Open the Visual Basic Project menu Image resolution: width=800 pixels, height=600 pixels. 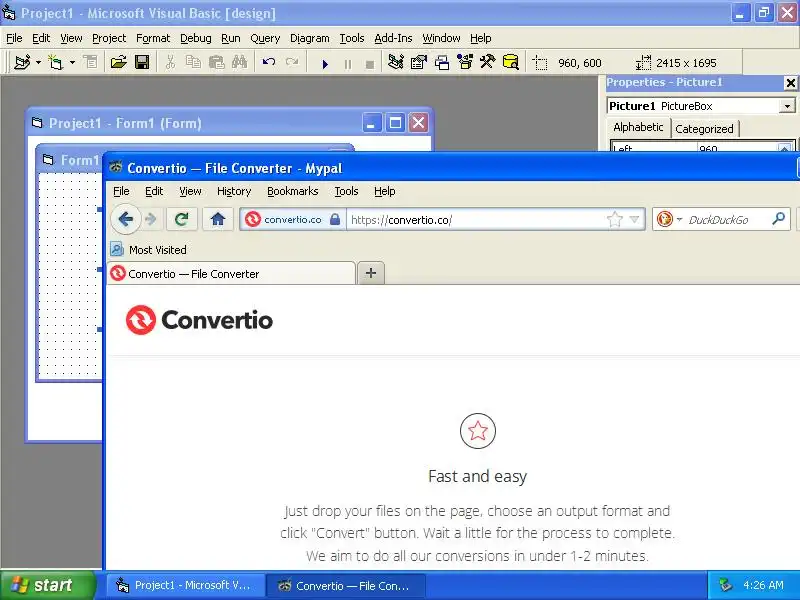(109, 38)
